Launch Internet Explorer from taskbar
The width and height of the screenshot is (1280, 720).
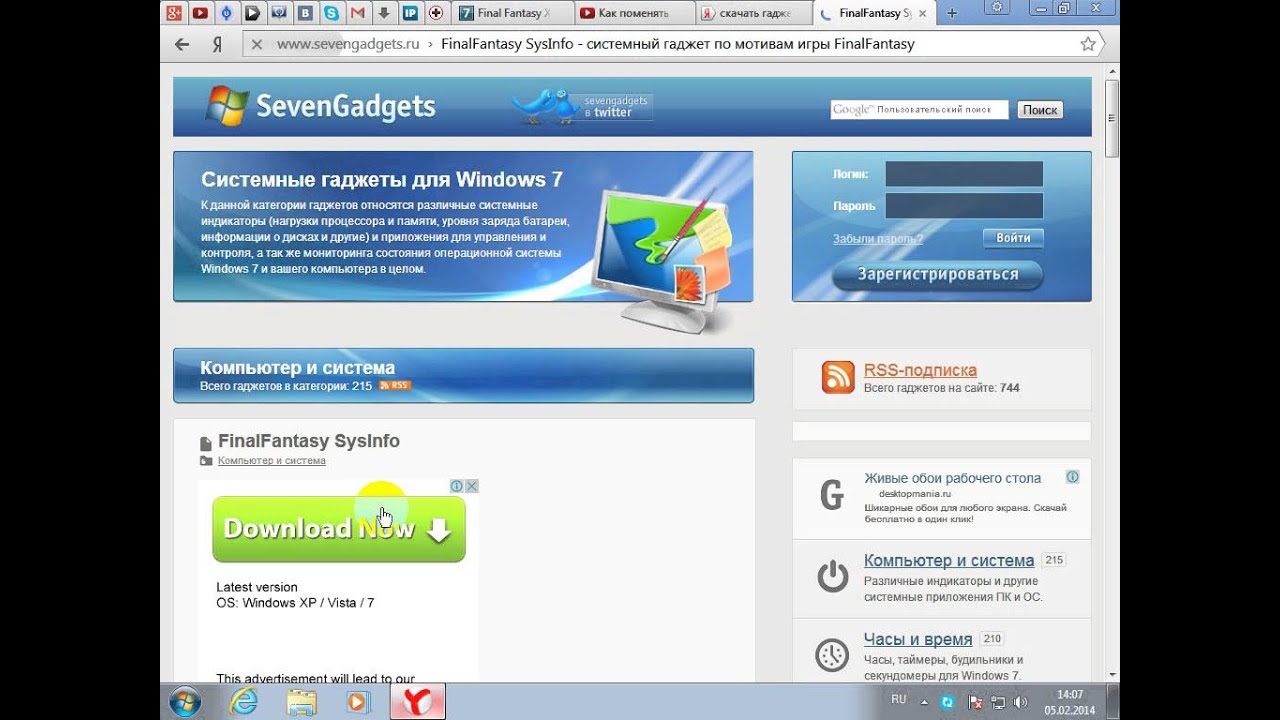click(x=244, y=702)
